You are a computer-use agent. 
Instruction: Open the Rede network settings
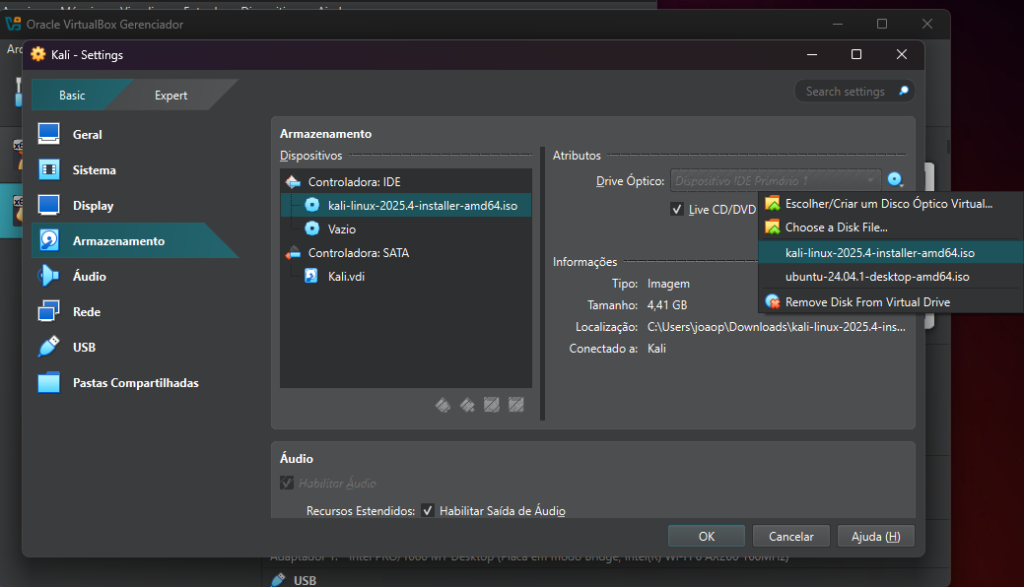coord(87,312)
